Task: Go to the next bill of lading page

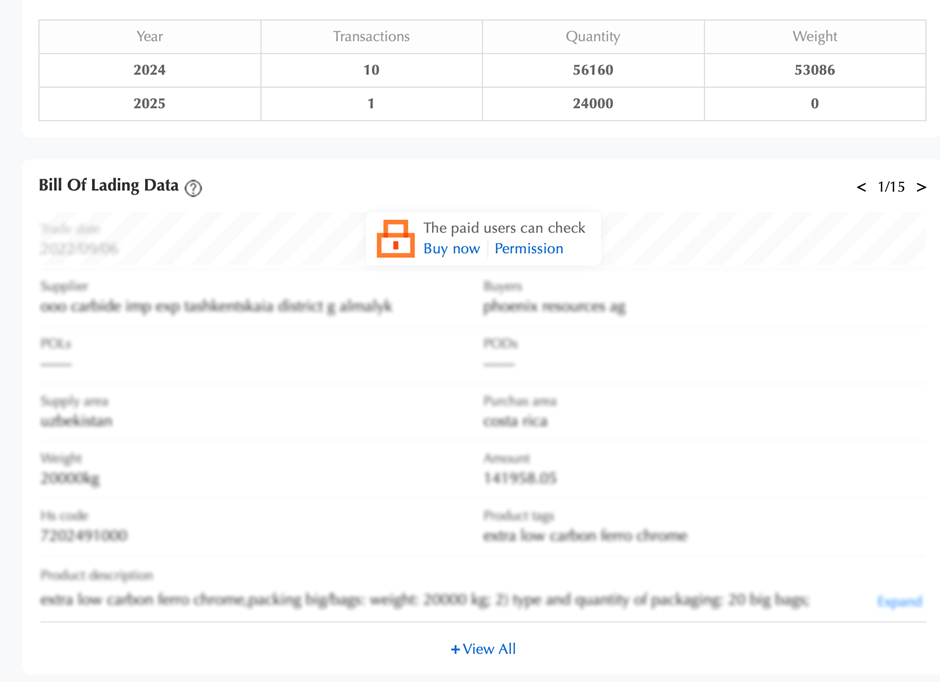Action: point(921,187)
